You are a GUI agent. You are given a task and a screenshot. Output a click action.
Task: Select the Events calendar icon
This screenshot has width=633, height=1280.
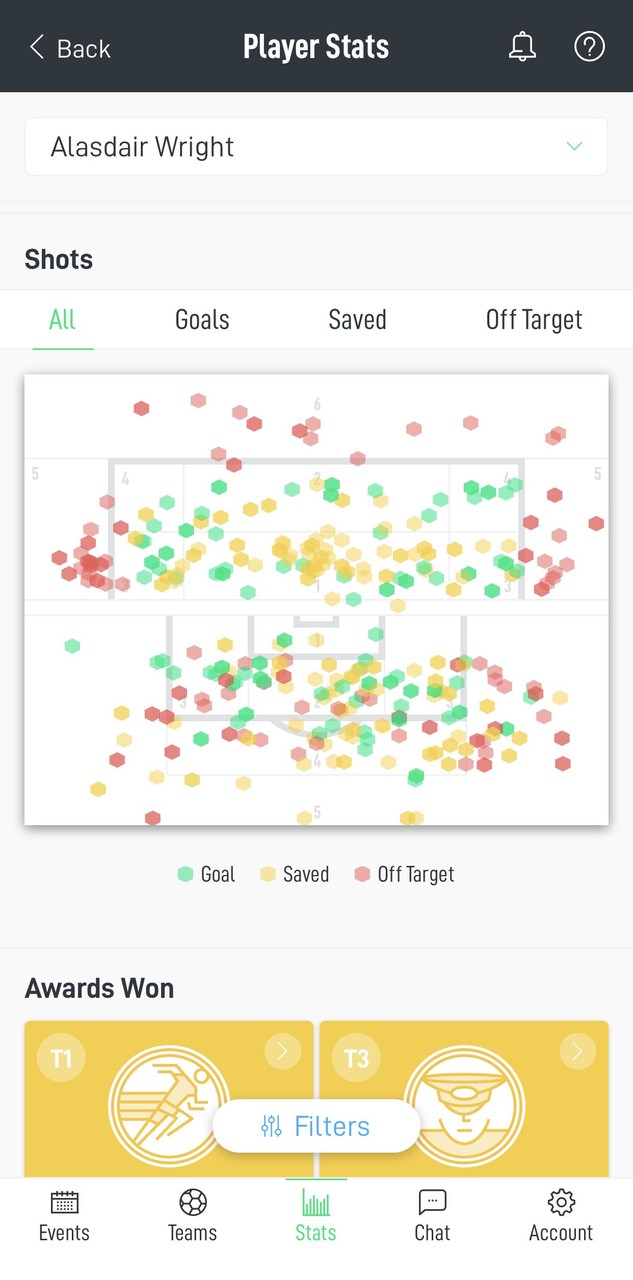pos(63,1203)
